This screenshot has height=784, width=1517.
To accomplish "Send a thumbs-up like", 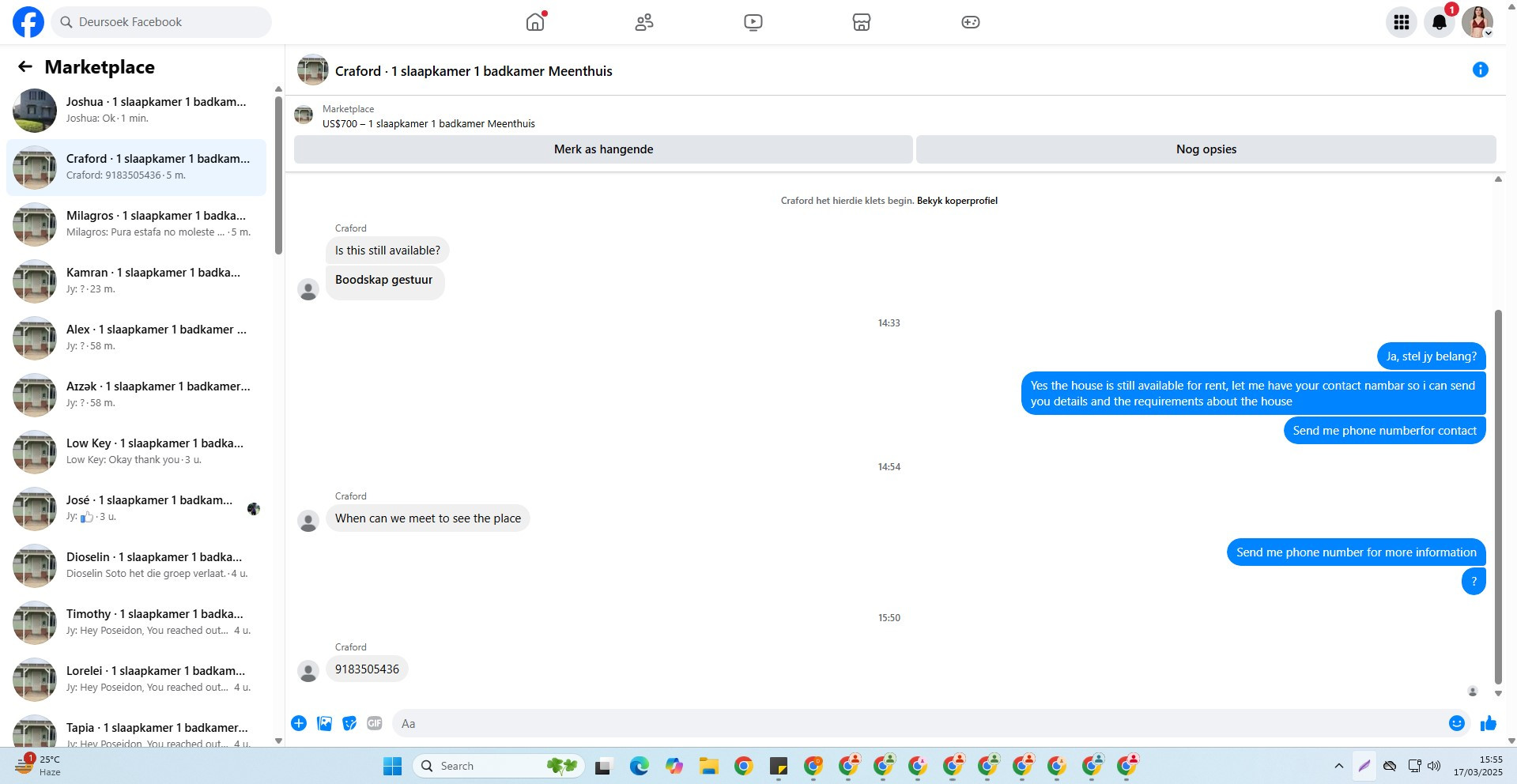I will 1489,723.
